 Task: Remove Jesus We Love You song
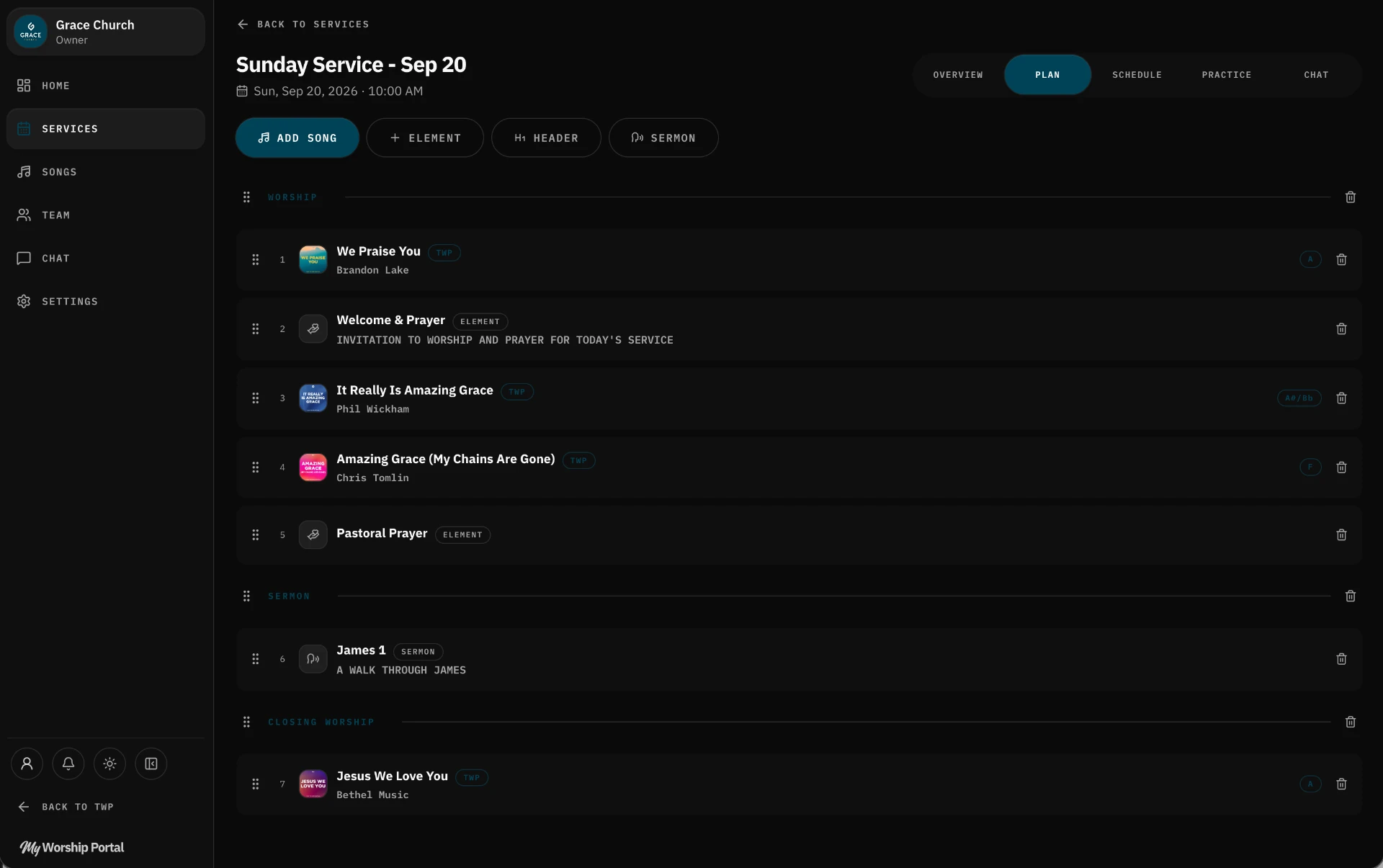tap(1341, 784)
